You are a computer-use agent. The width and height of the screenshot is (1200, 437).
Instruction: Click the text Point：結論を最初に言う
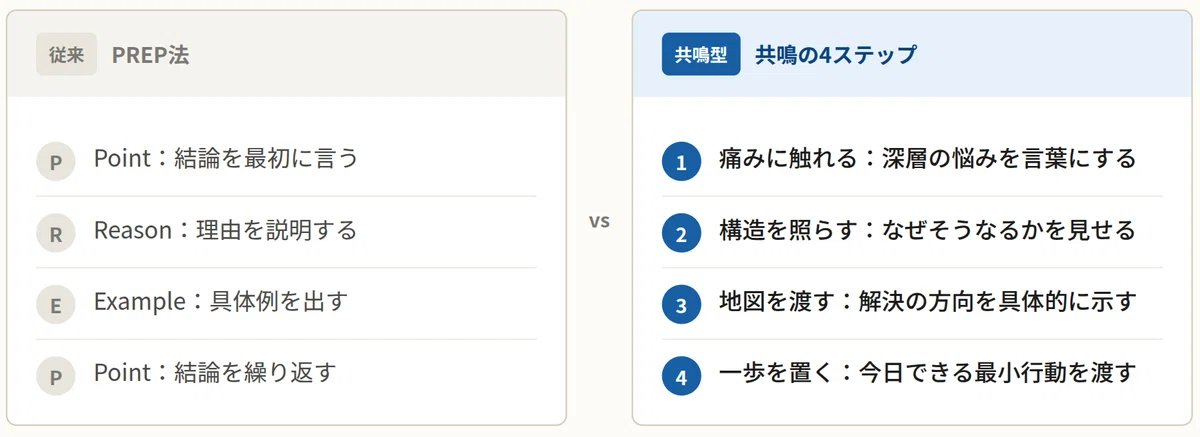[x=226, y=158]
